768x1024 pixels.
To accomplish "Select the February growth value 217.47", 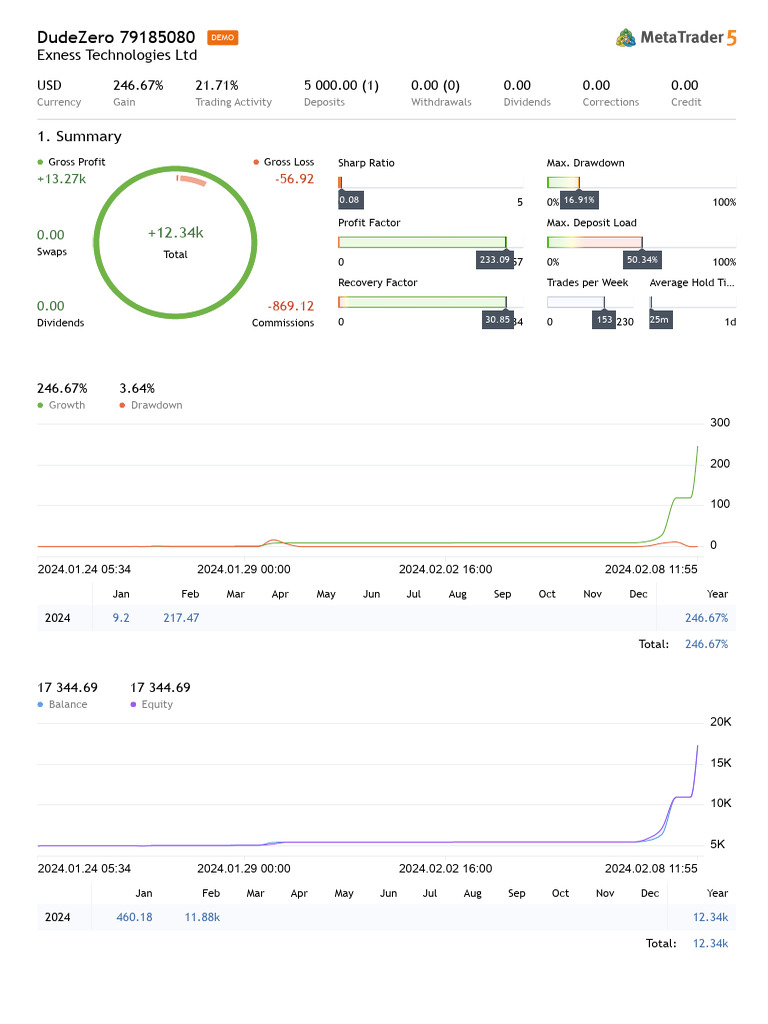I will click(181, 618).
